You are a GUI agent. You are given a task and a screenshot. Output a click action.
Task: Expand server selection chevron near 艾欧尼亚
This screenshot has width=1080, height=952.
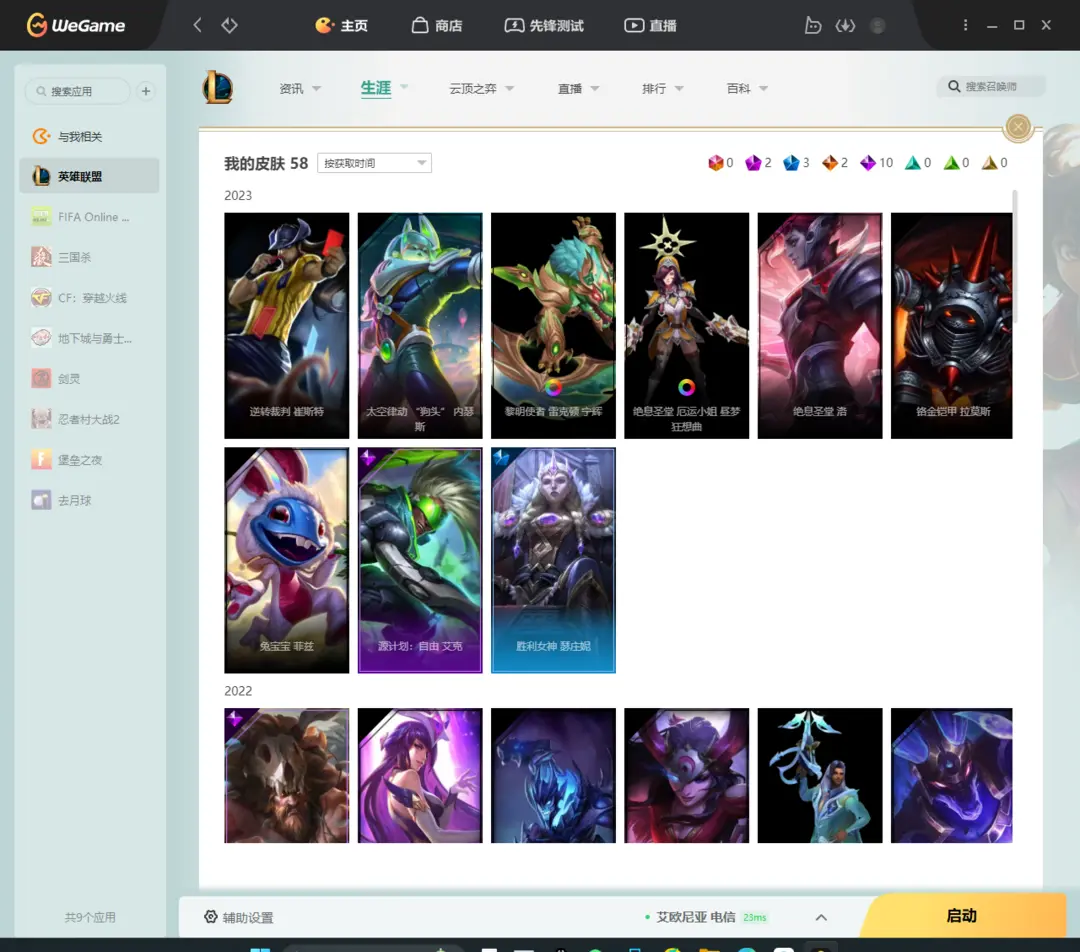(x=821, y=917)
